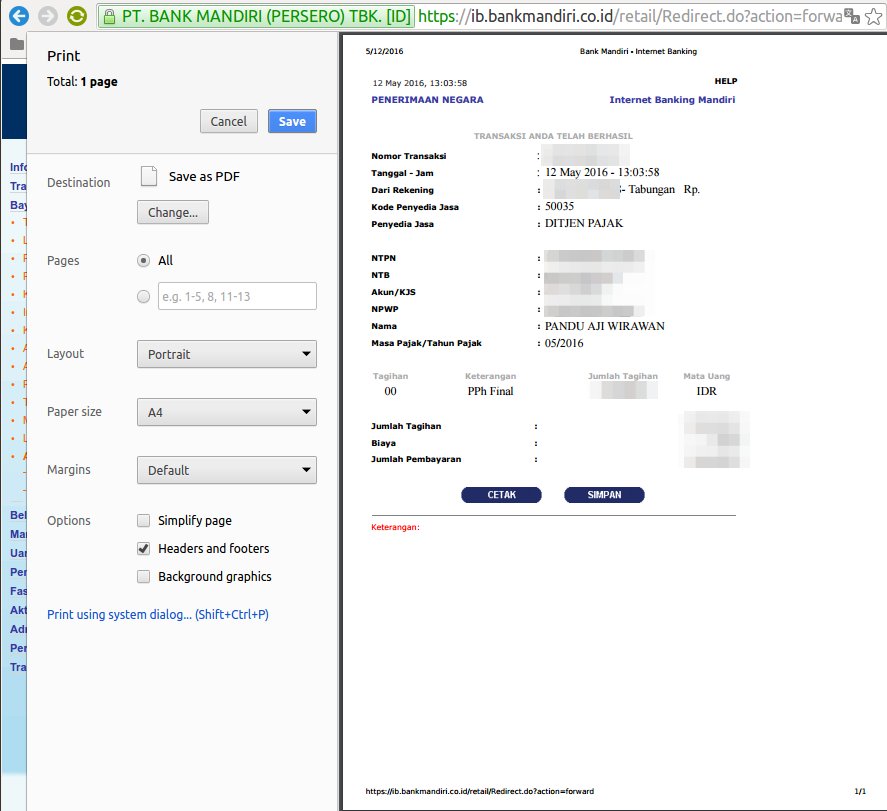Viewport: 887px width, 811px height.
Task: Click the 'Print' dialog title
Action: [63, 56]
